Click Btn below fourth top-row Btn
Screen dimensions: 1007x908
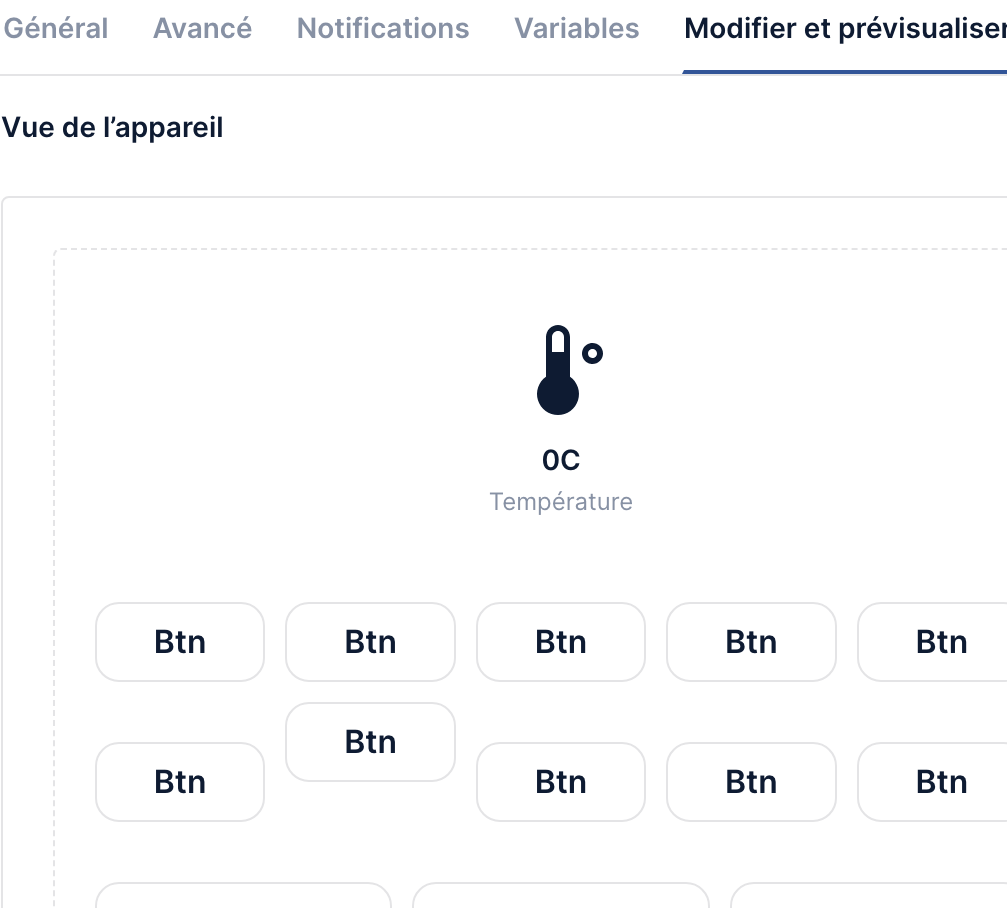click(x=751, y=781)
